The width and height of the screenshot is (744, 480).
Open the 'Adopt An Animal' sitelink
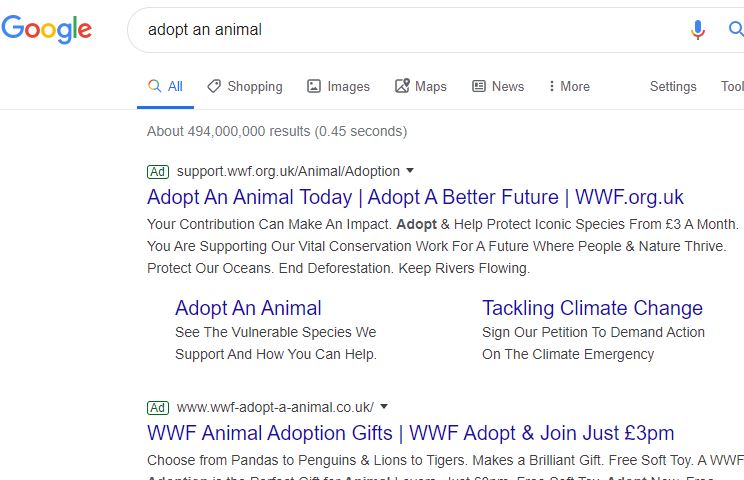(248, 308)
